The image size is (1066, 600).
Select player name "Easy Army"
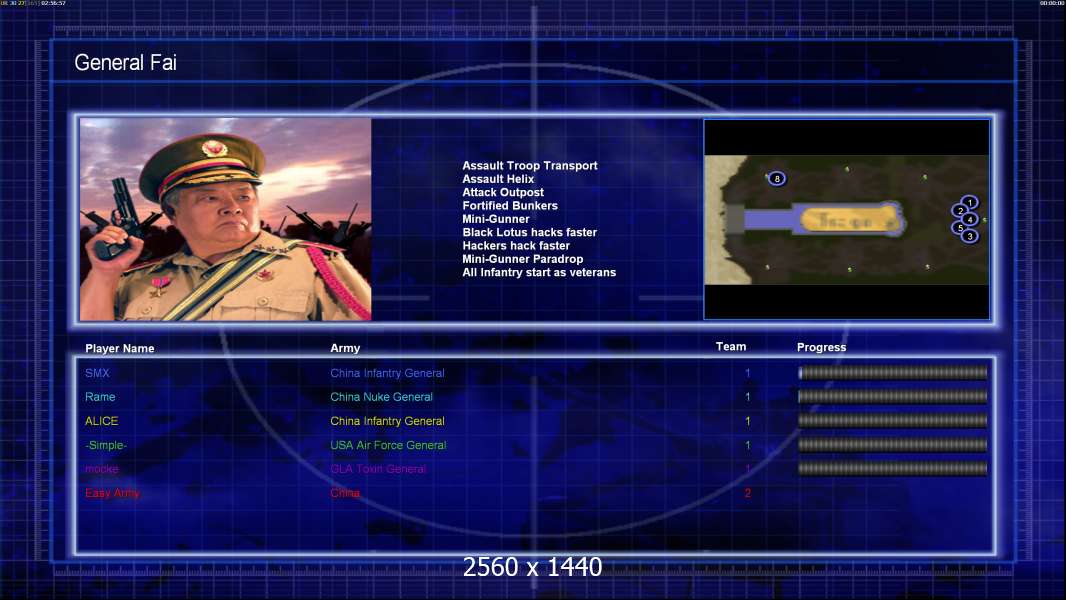point(112,493)
